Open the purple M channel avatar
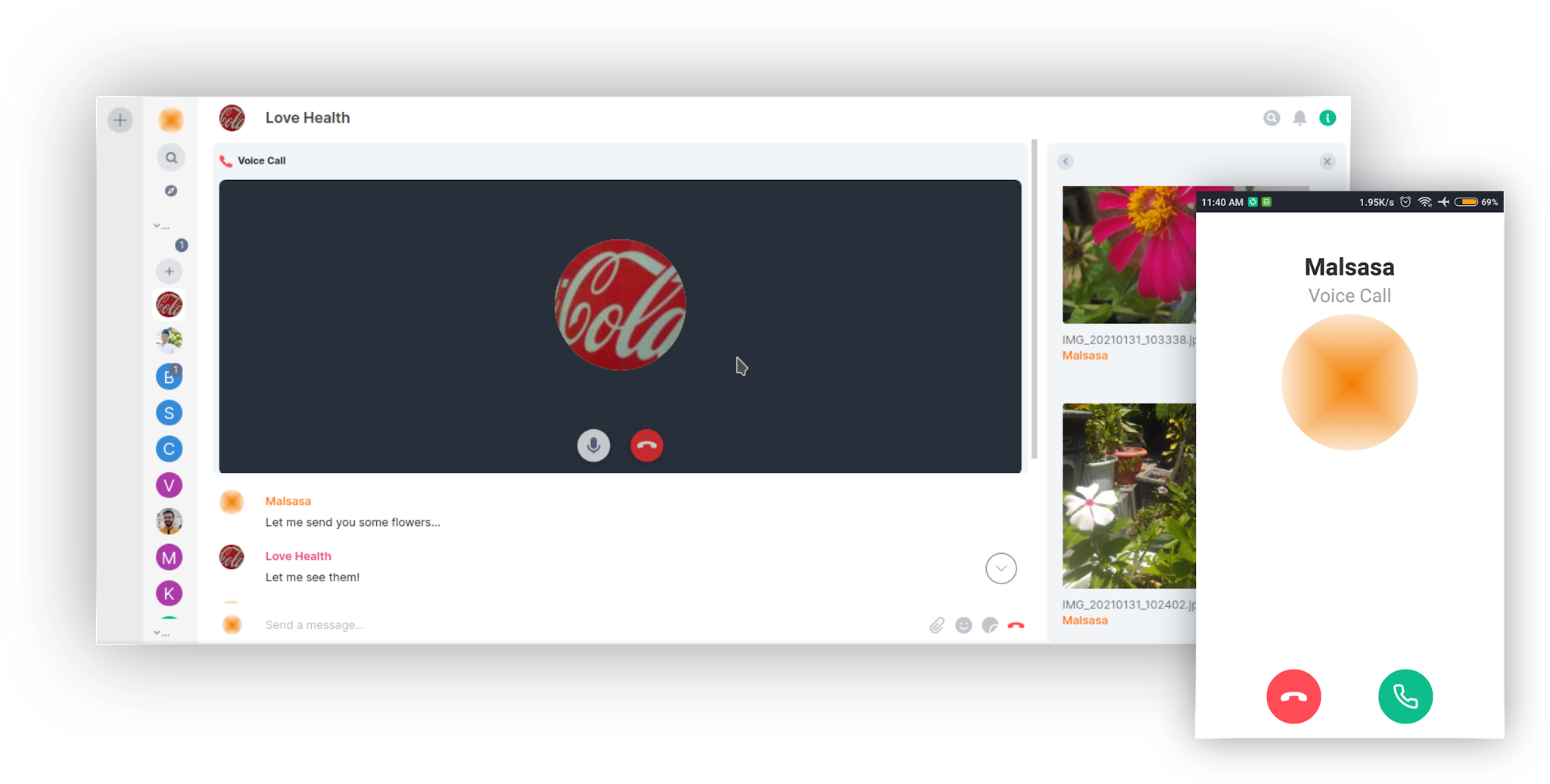Image resolution: width=1550 pixels, height=784 pixels. (169, 558)
